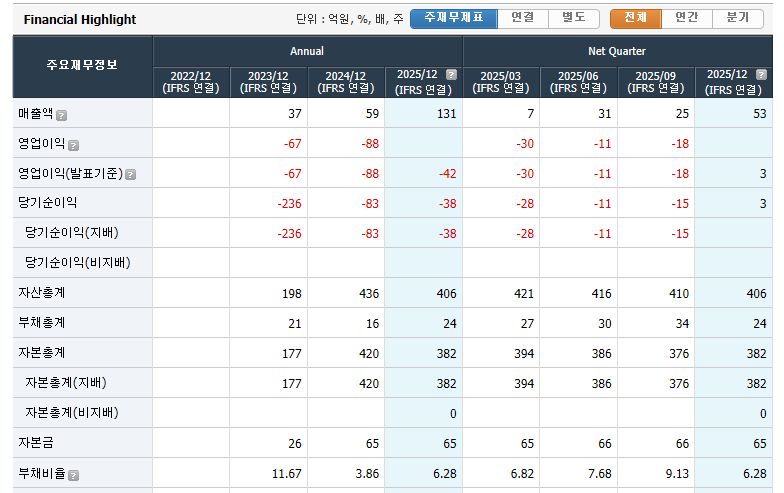Click the Financial Highlight title
Screen dimensions: 784x493
pyautogui.click(x=80, y=19)
